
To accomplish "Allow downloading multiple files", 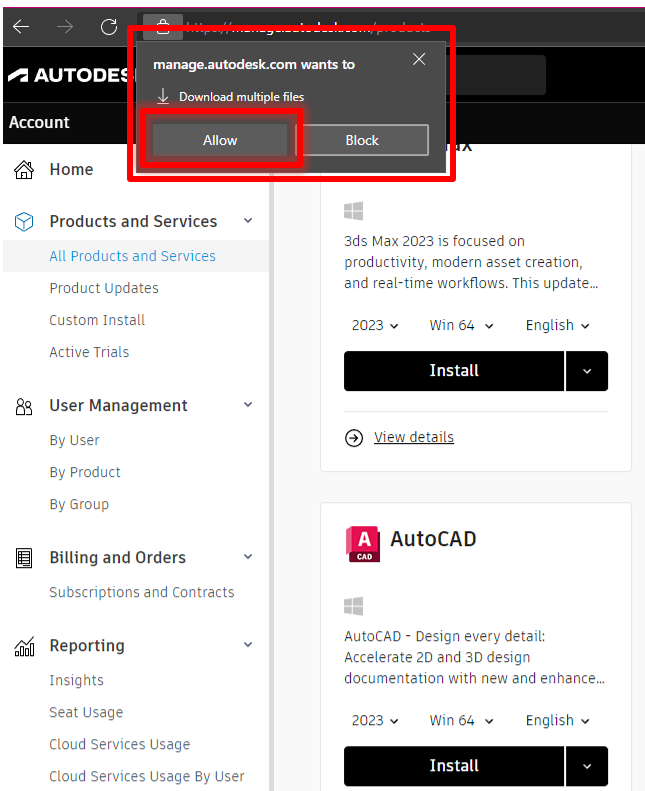I will click(x=220, y=140).
